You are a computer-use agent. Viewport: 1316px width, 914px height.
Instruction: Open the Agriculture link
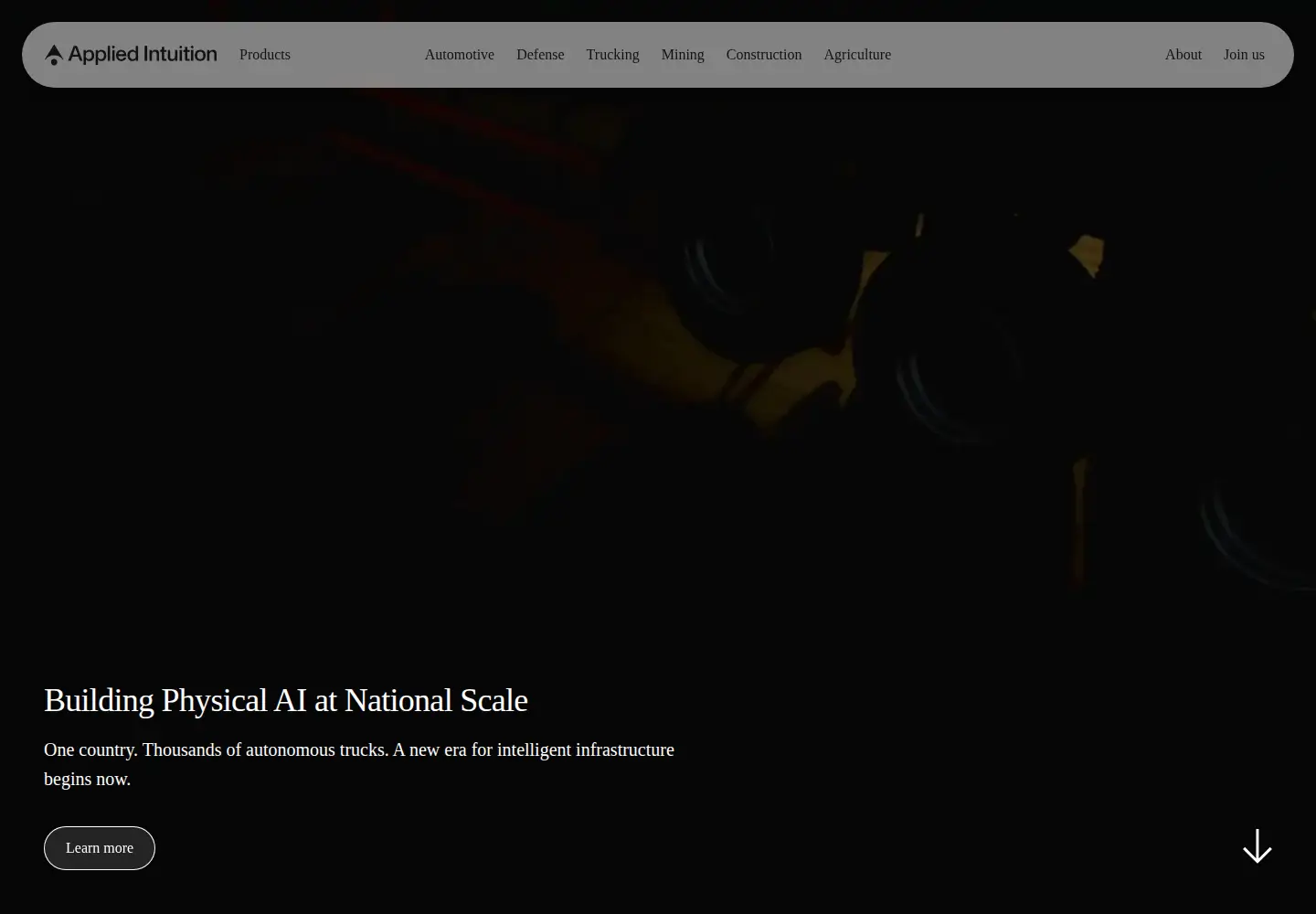pyautogui.click(x=857, y=55)
